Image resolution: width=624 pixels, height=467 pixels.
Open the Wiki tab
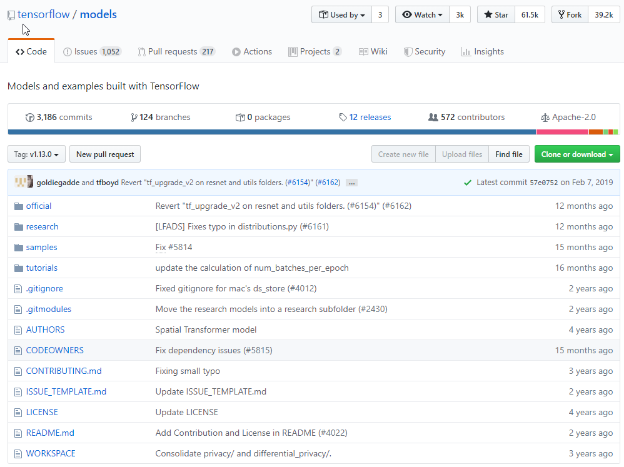click(x=373, y=52)
